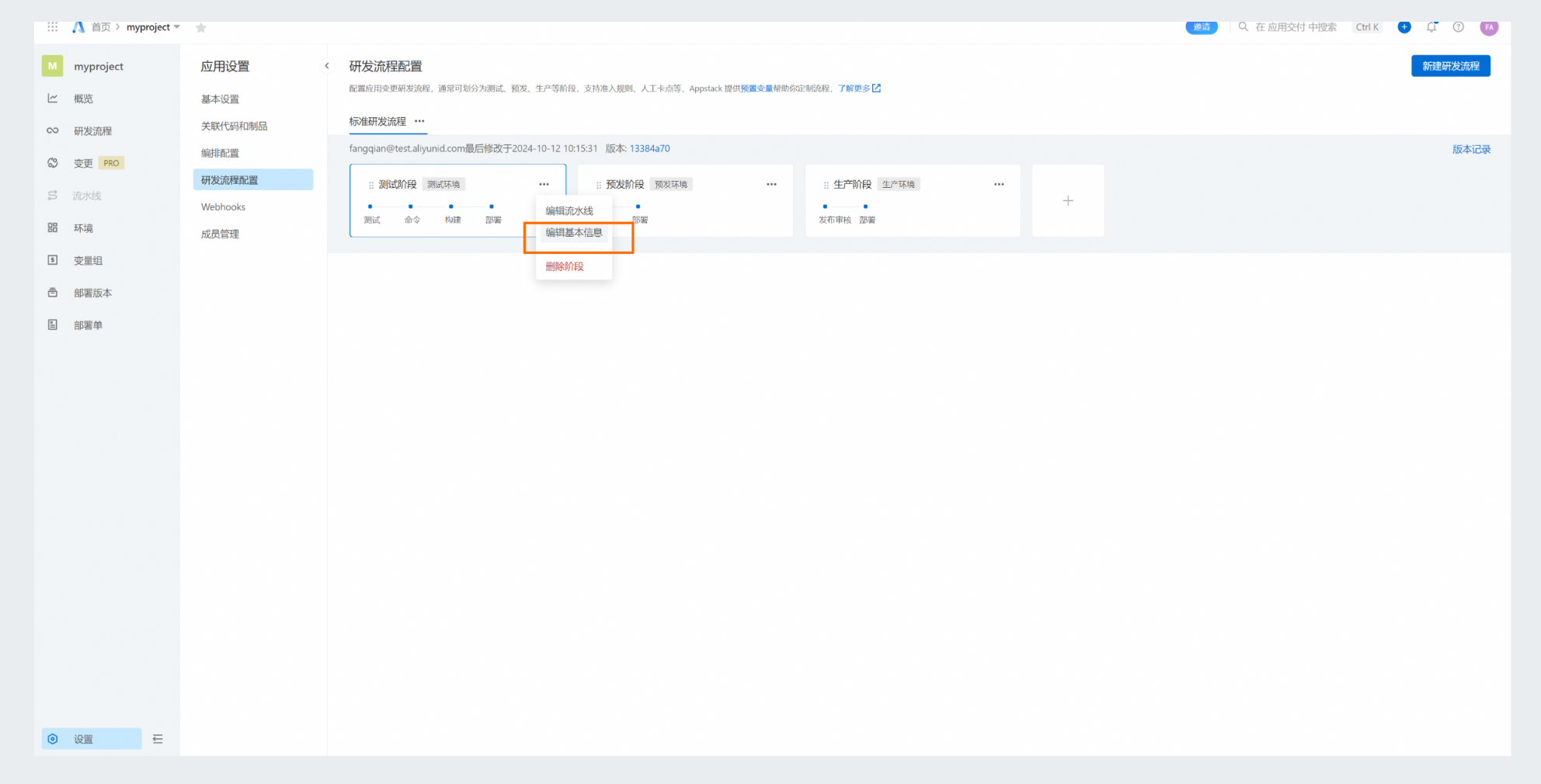The image size is (1541, 784).
Task: Open the 生产阶段 more options menu
Action: point(999,184)
